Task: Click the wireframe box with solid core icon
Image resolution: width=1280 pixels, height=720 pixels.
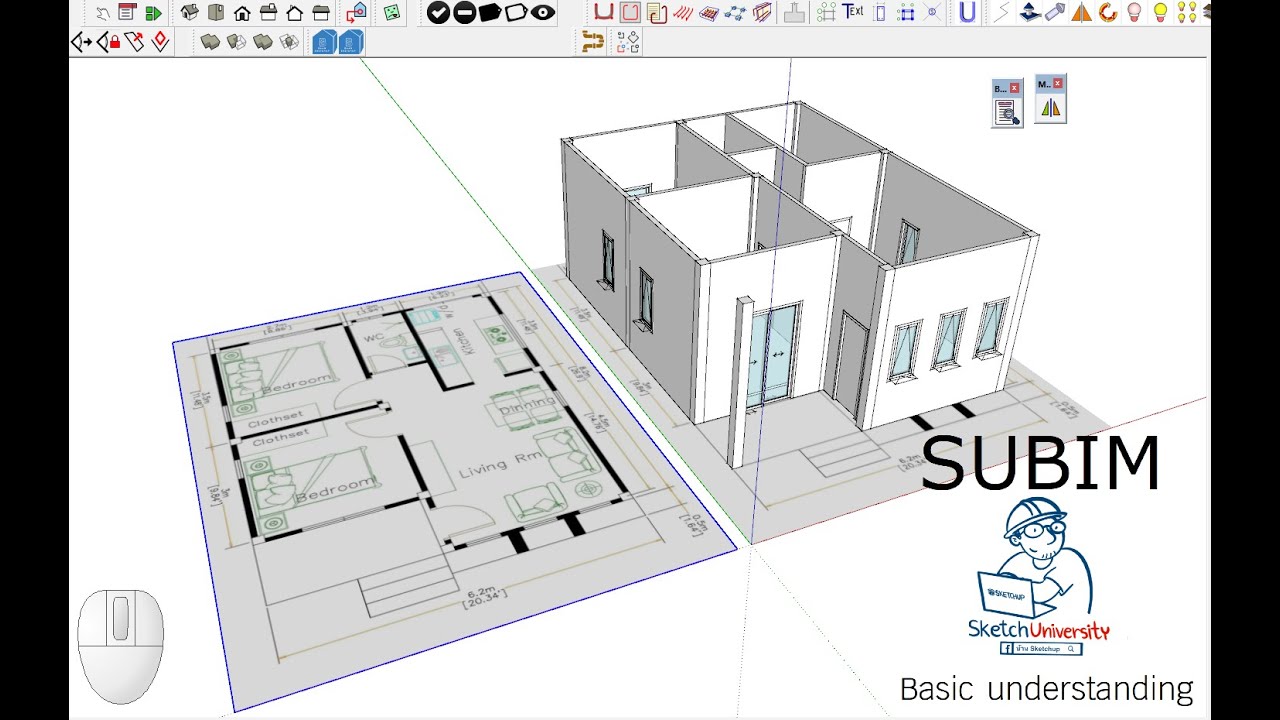Action: (288, 42)
